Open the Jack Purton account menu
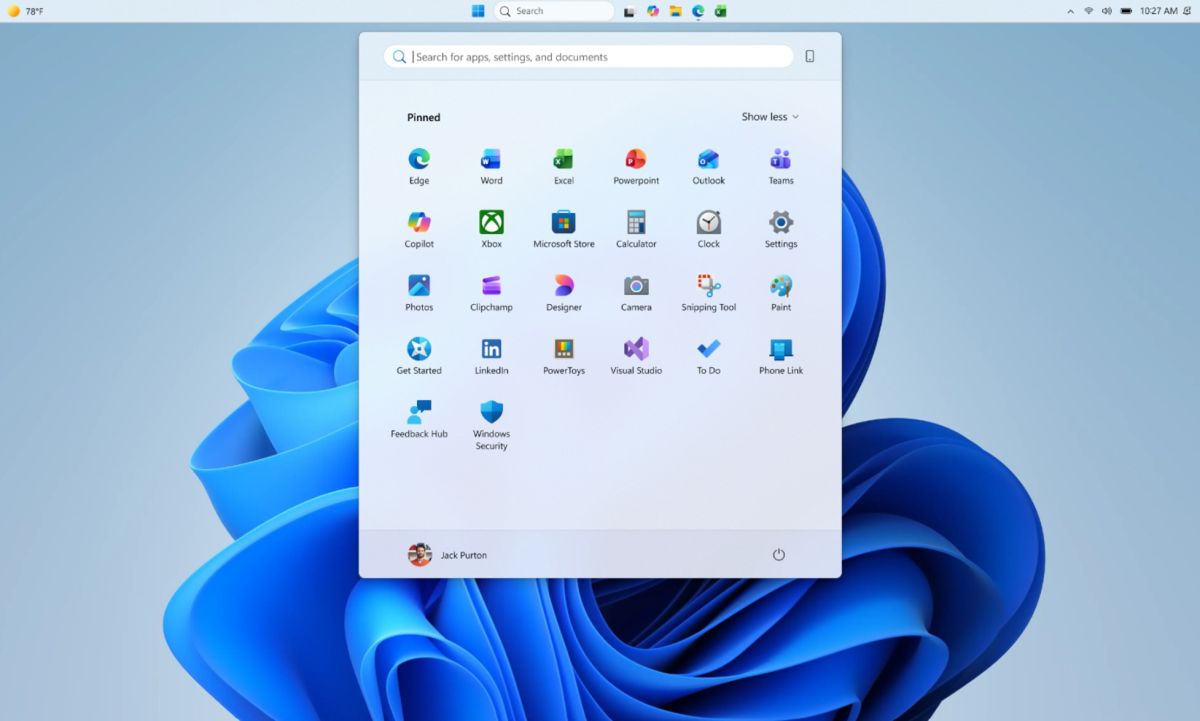Viewport: 1200px width, 721px height. [447, 555]
